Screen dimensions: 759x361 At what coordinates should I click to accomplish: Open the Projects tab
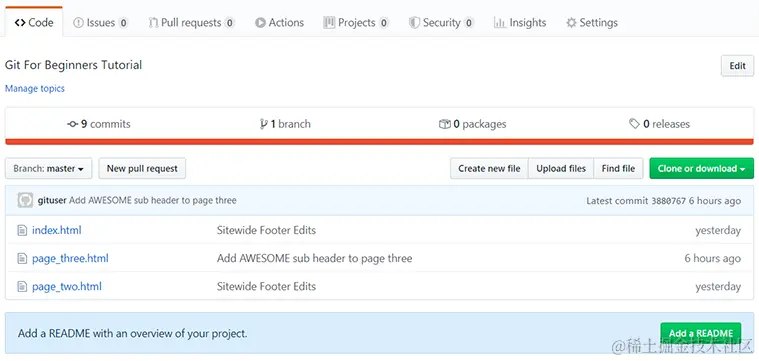point(356,22)
